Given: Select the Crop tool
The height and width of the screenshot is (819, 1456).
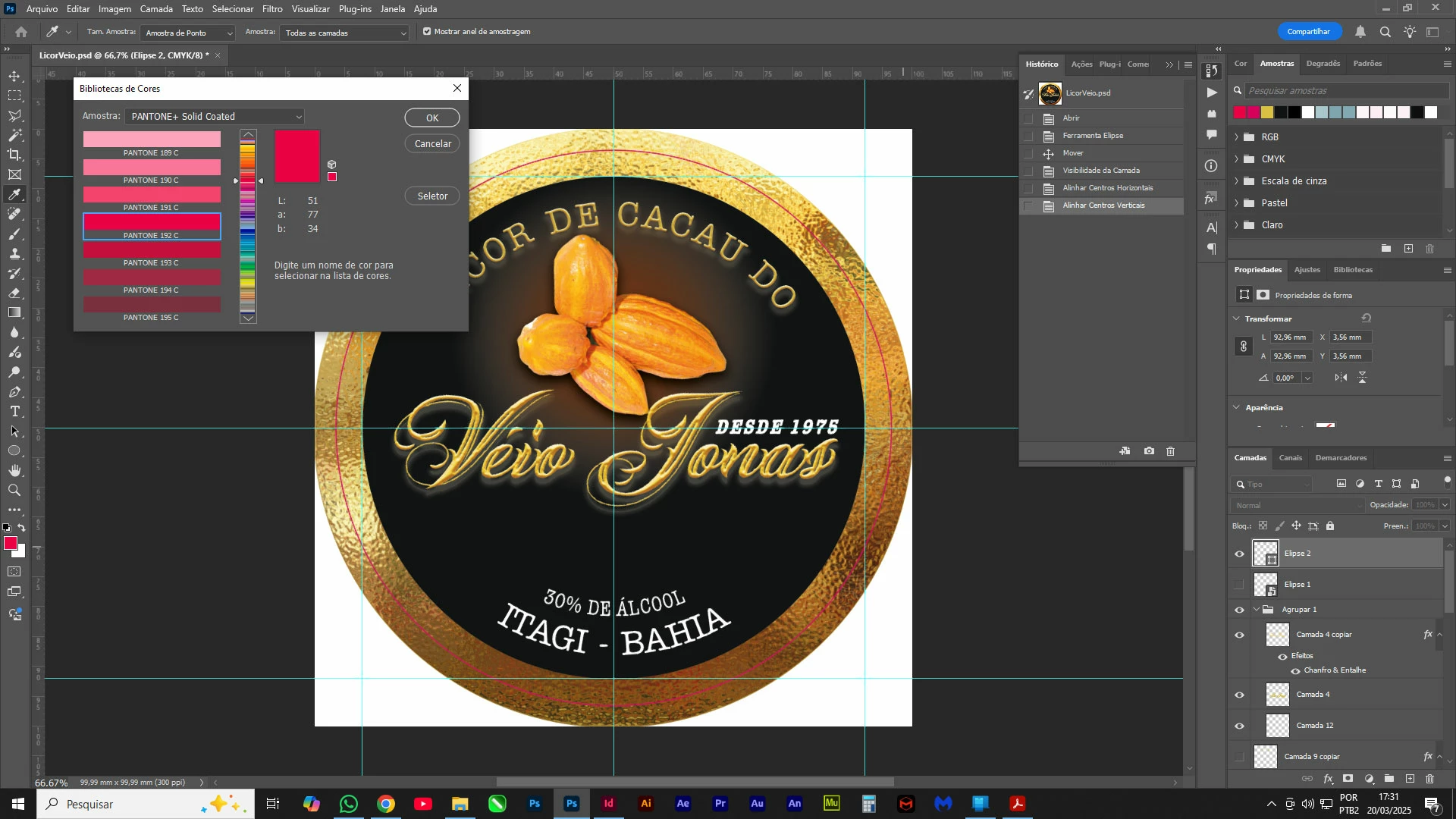Looking at the screenshot, I should pyautogui.click(x=14, y=155).
